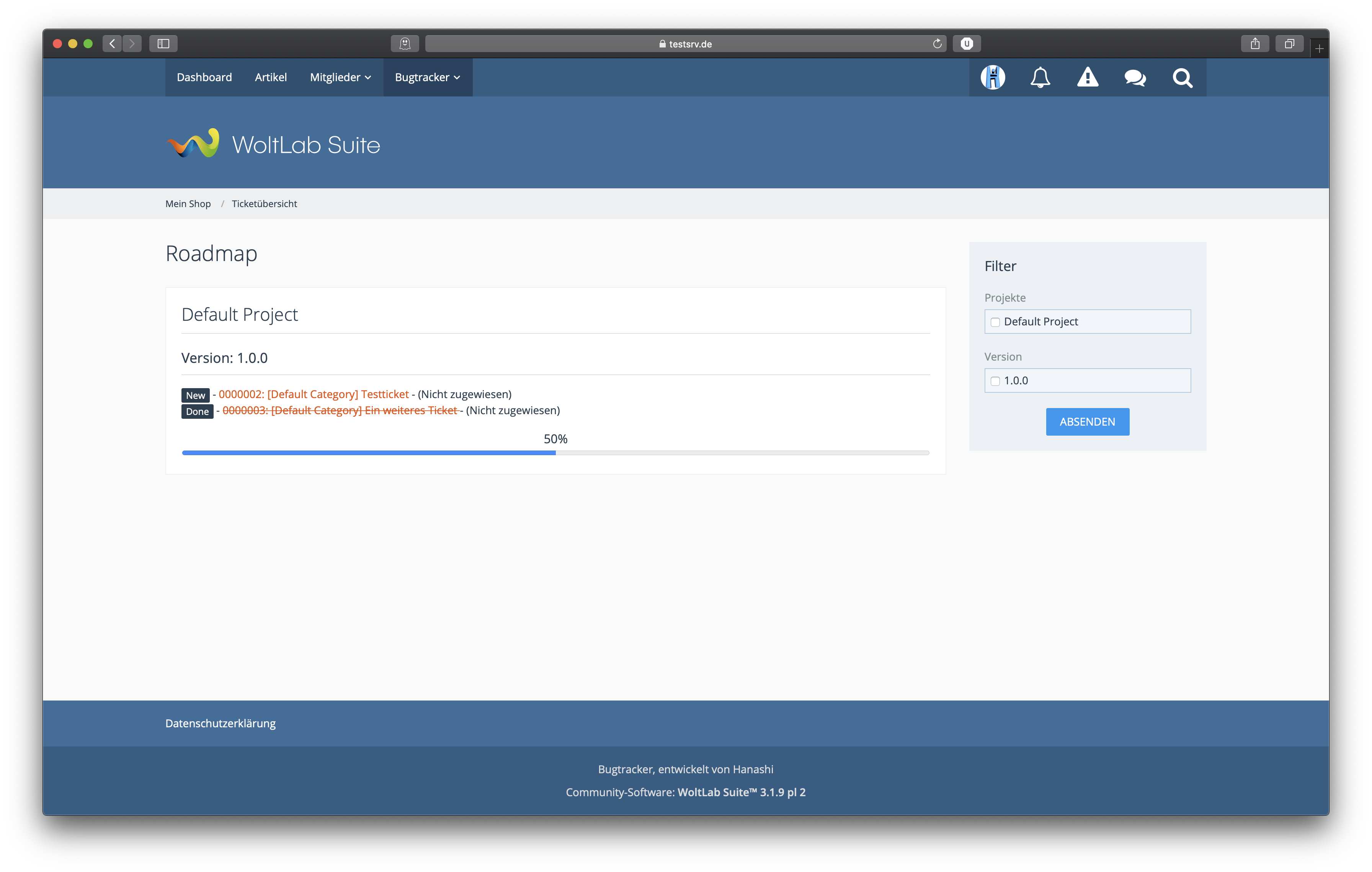Click the Projekte filter label
1372x872 pixels.
pos(1005,298)
